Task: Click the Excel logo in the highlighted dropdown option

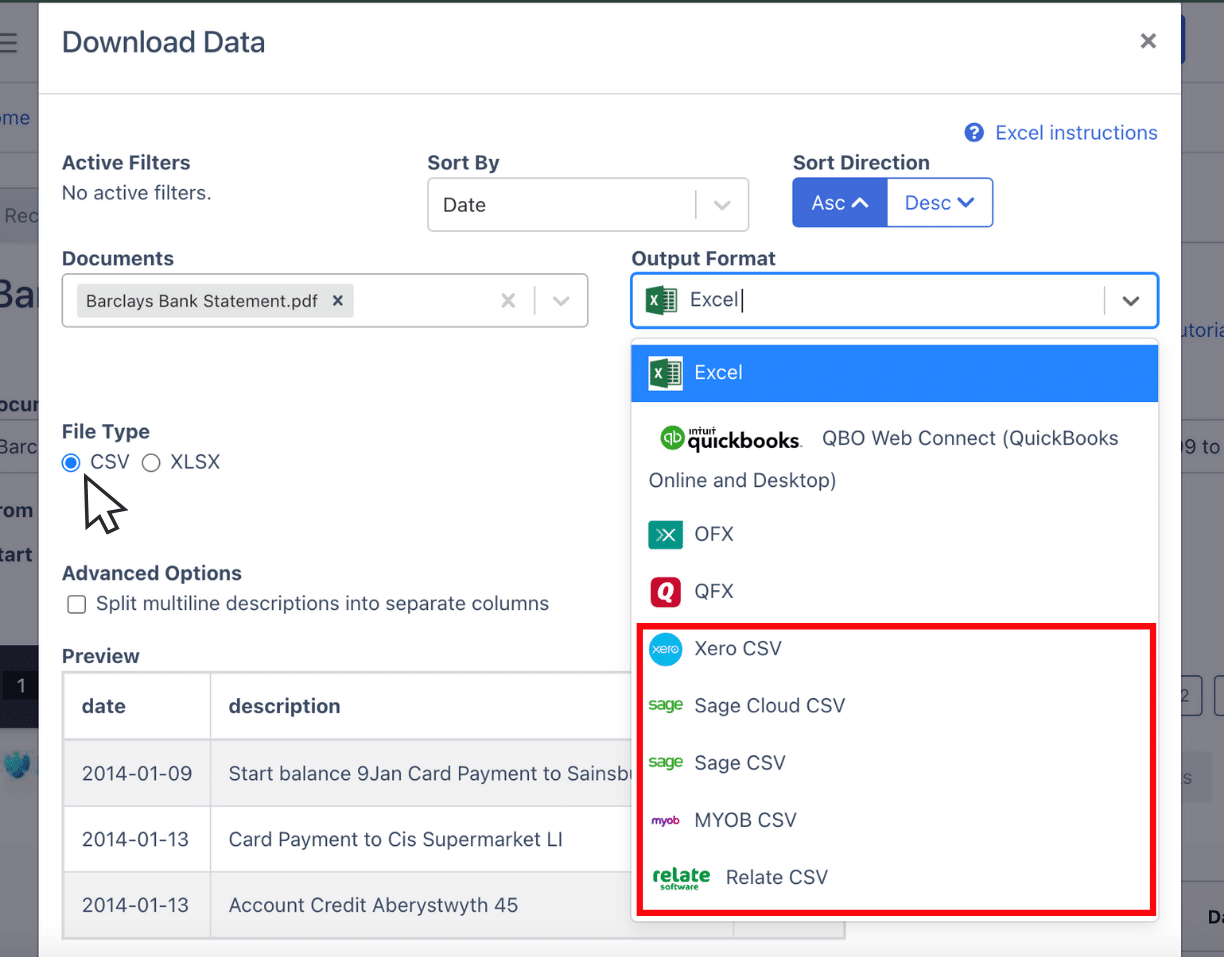Action: 666,373
